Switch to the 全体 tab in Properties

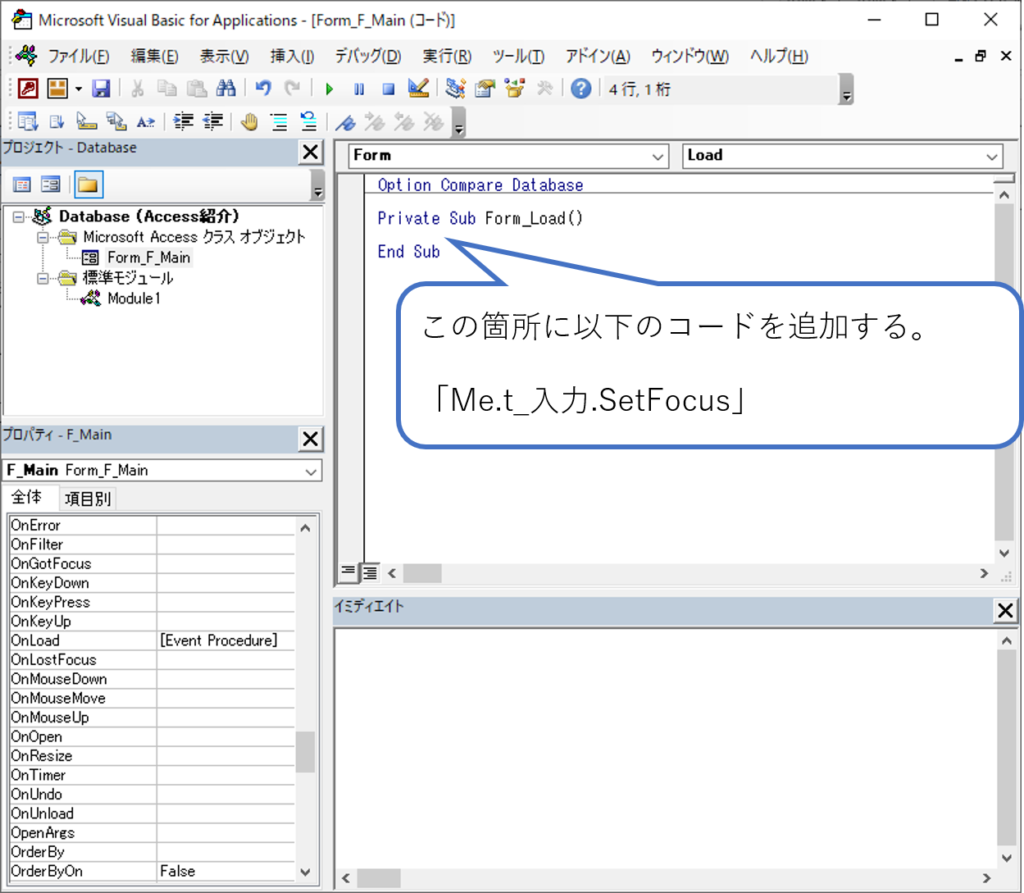[x=27, y=498]
